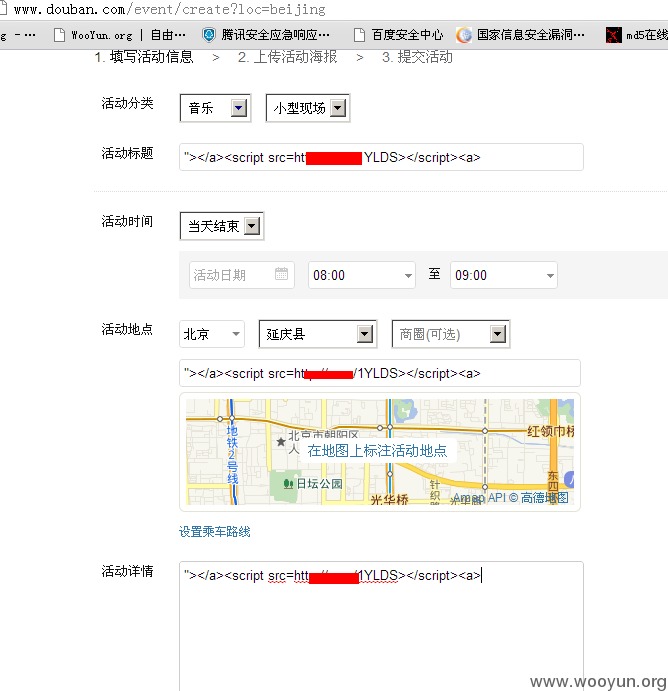Open the 当天结束 duration dropdown
Image resolution: width=668 pixels, height=691 pixels.
pyautogui.click(x=222, y=226)
